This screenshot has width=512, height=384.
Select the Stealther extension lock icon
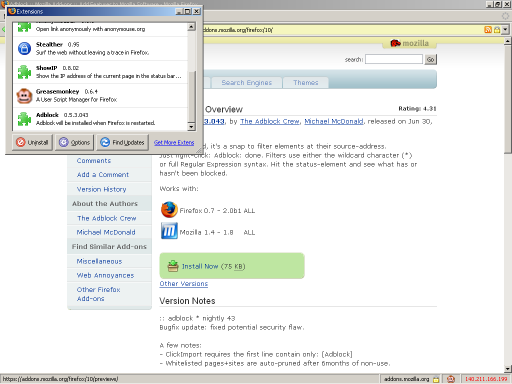point(24,49)
